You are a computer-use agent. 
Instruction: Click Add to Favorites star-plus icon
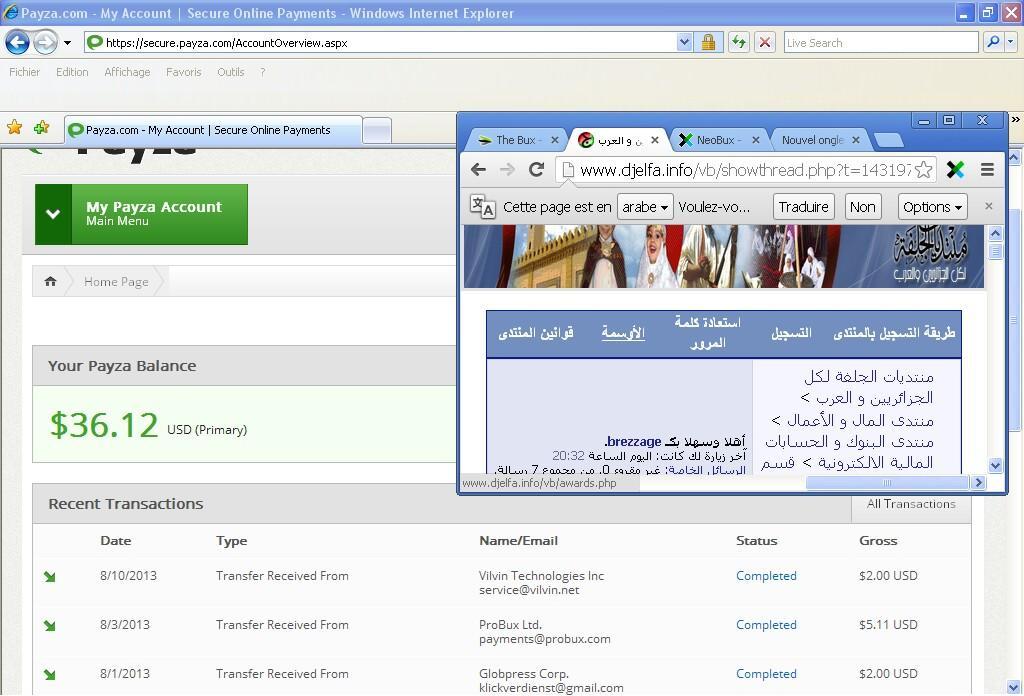pos(42,127)
